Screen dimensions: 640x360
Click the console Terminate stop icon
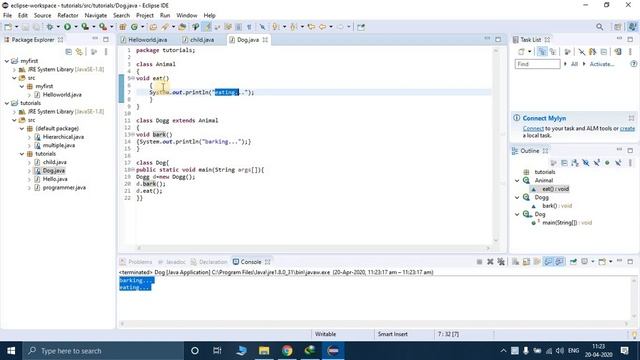(x=479, y=262)
